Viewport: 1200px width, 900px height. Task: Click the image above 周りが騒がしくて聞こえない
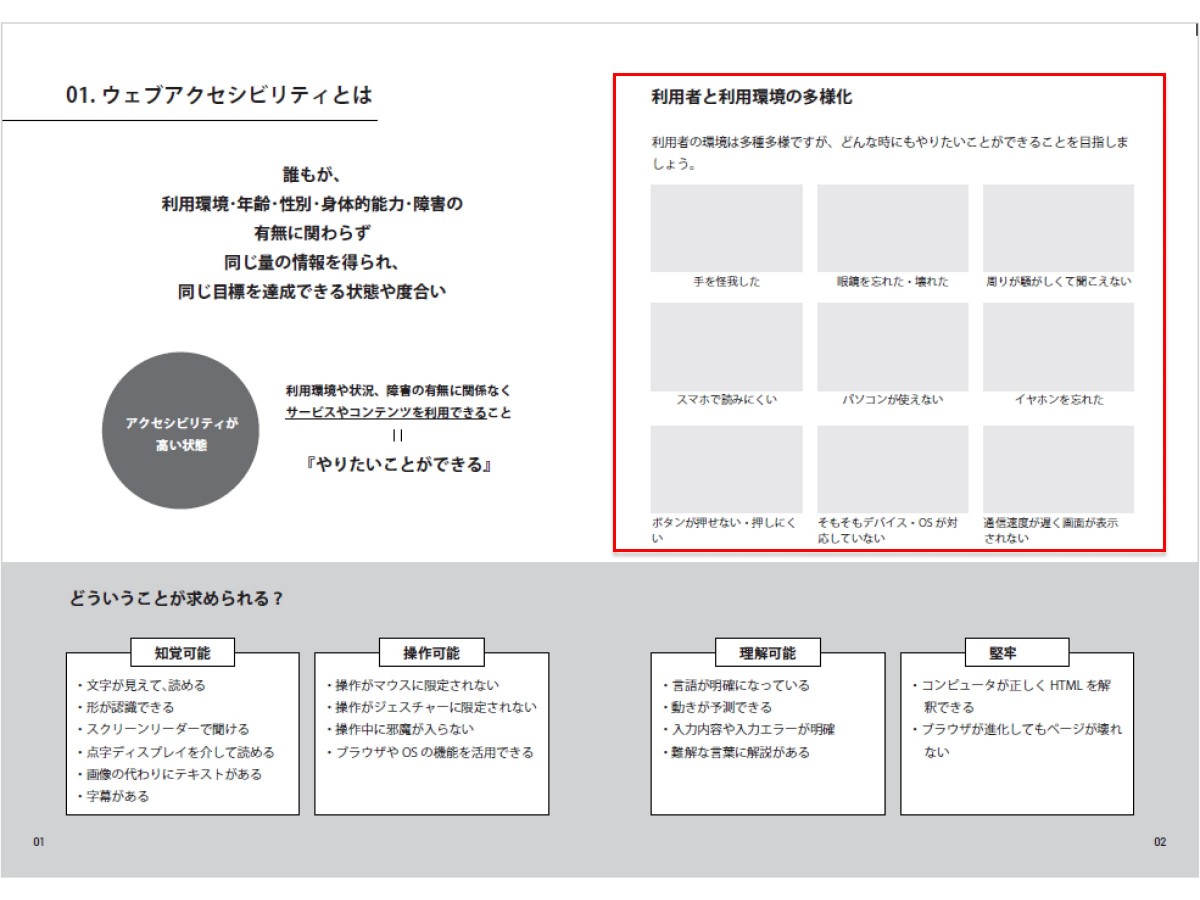(1058, 228)
